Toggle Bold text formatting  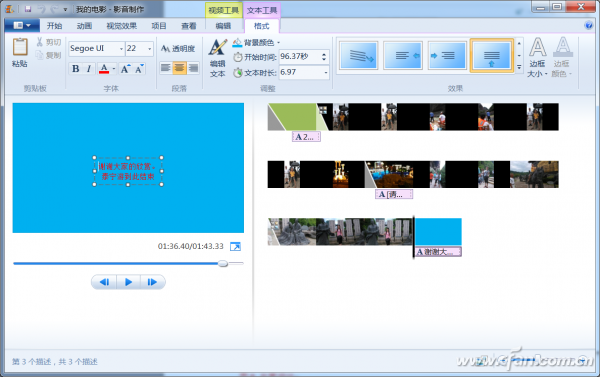76,69
